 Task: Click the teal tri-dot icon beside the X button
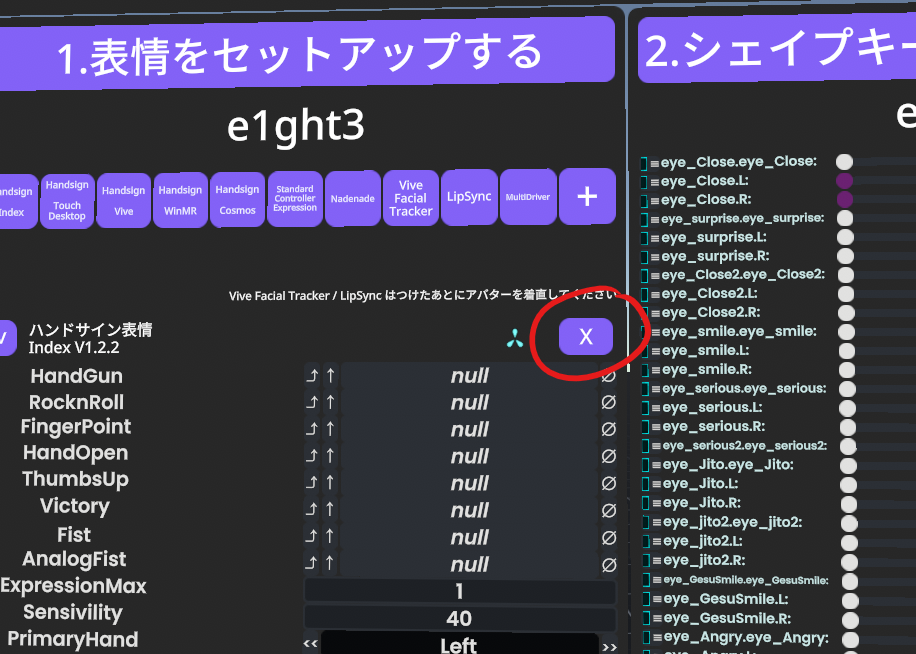(516, 337)
